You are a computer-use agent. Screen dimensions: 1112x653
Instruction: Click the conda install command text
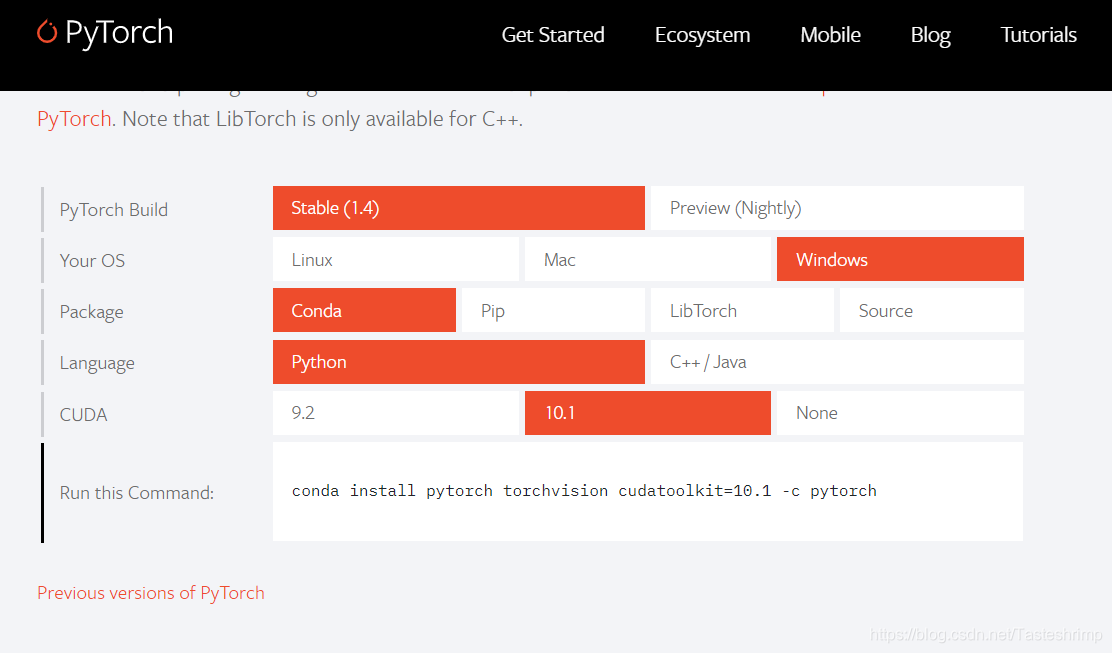pos(584,491)
